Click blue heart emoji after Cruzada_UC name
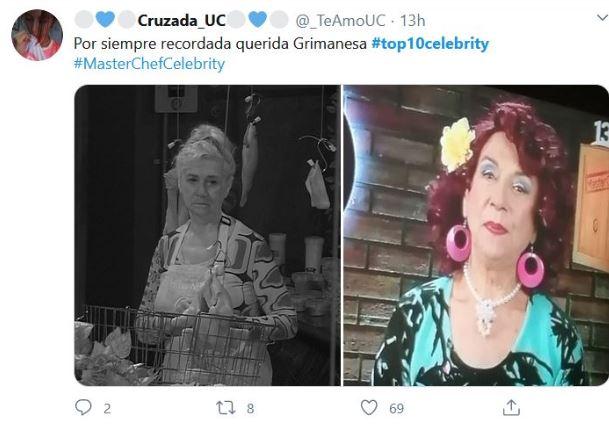 click(257, 19)
